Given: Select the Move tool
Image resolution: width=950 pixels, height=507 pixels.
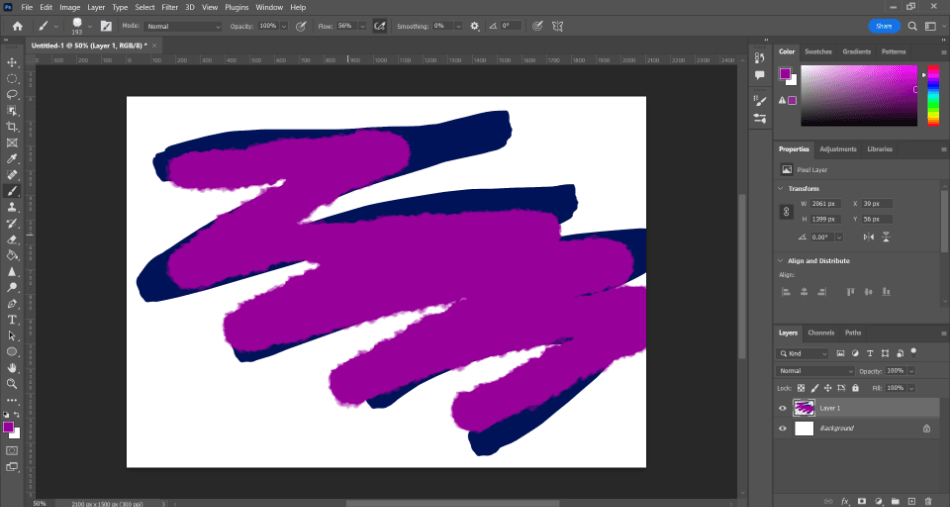Looking at the screenshot, I should coord(12,62).
